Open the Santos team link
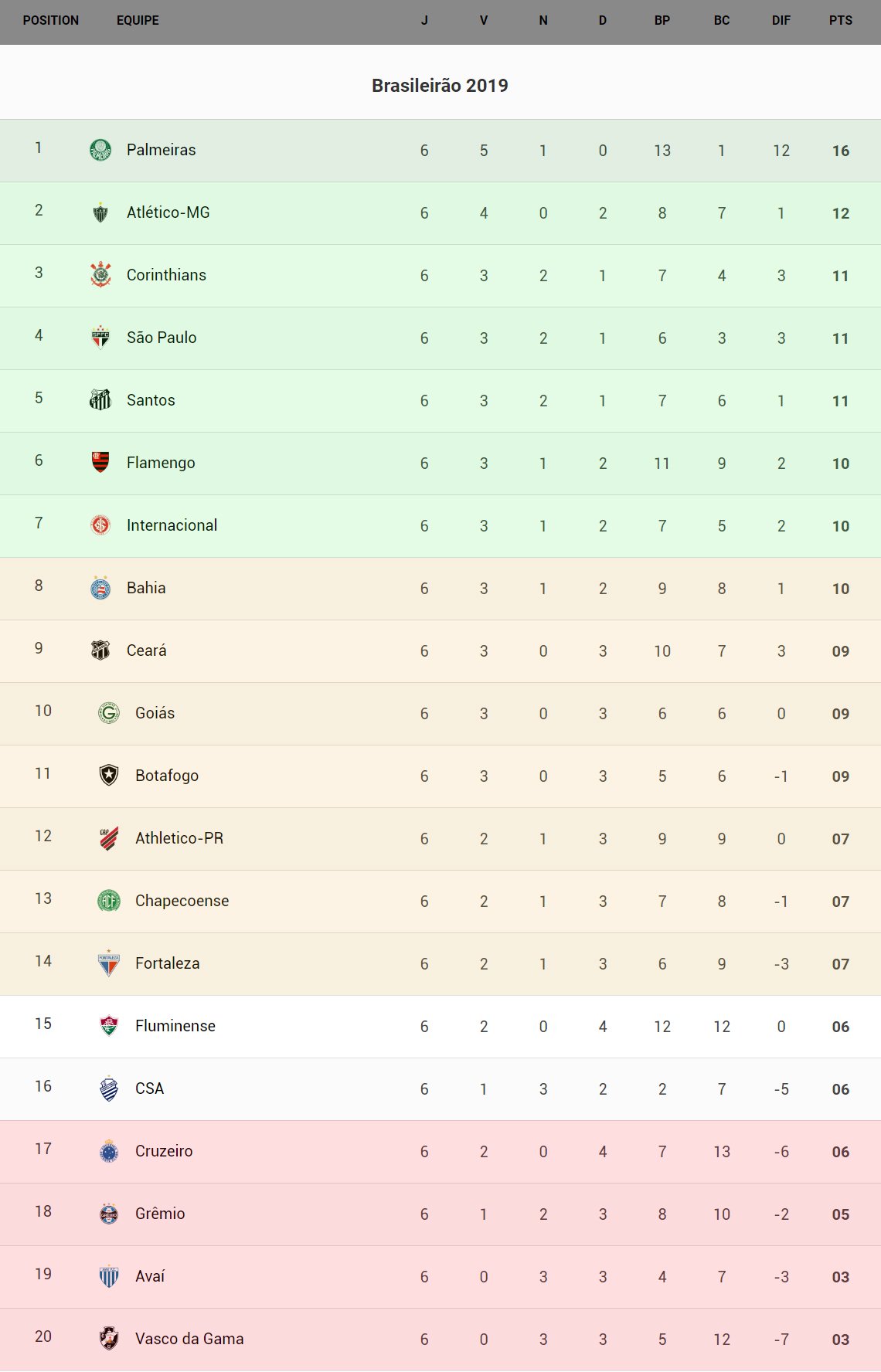Screen dimensions: 881x1372 pyautogui.click(x=151, y=400)
